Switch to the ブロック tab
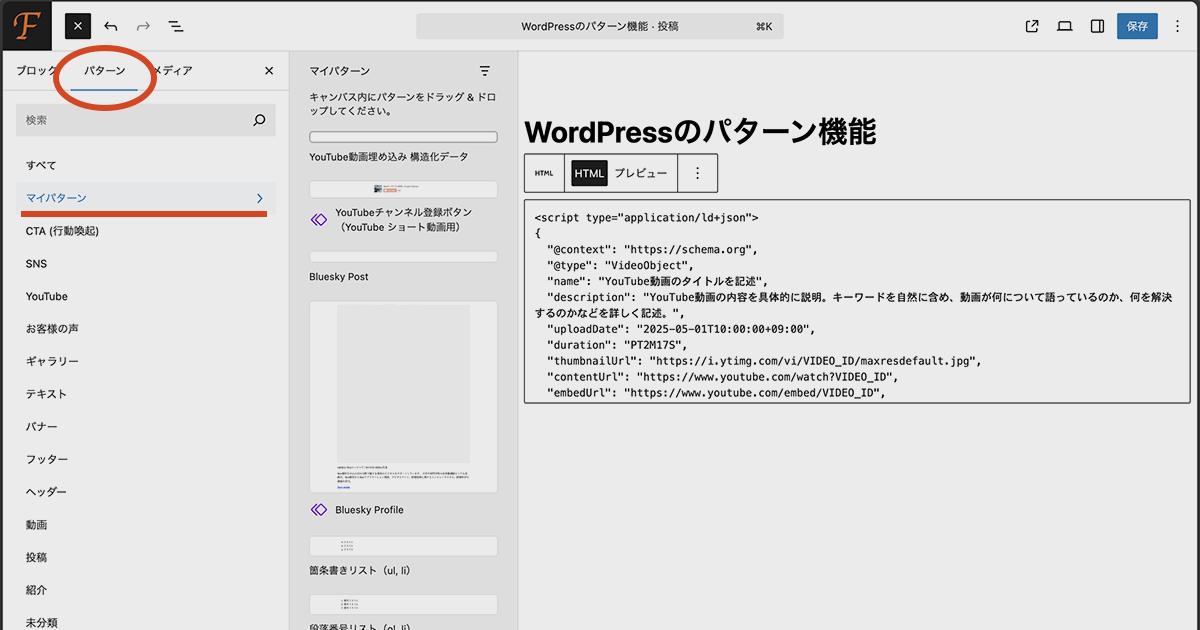1200x630 pixels. [37, 71]
